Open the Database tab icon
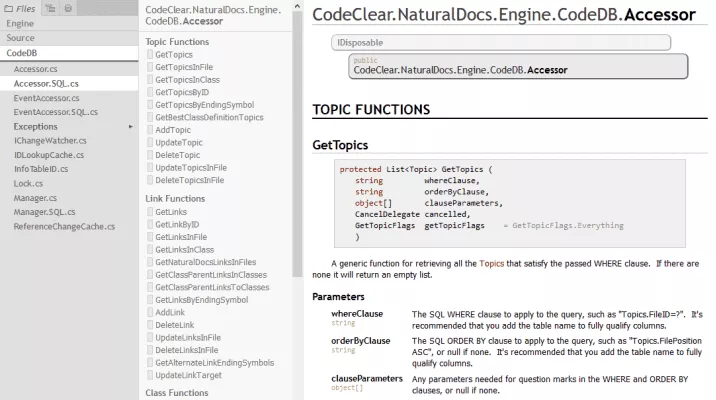The height and width of the screenshot is (400, 716). 68,8
